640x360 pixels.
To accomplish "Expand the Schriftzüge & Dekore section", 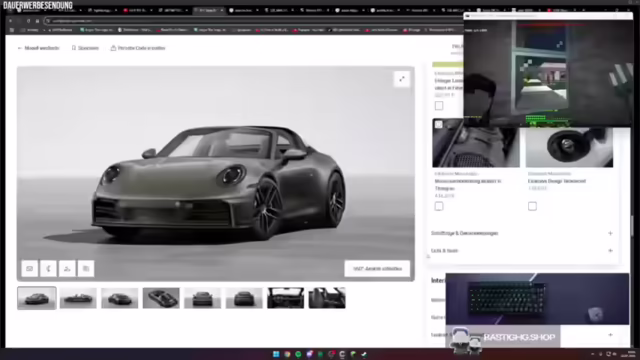I will point(522,233).
